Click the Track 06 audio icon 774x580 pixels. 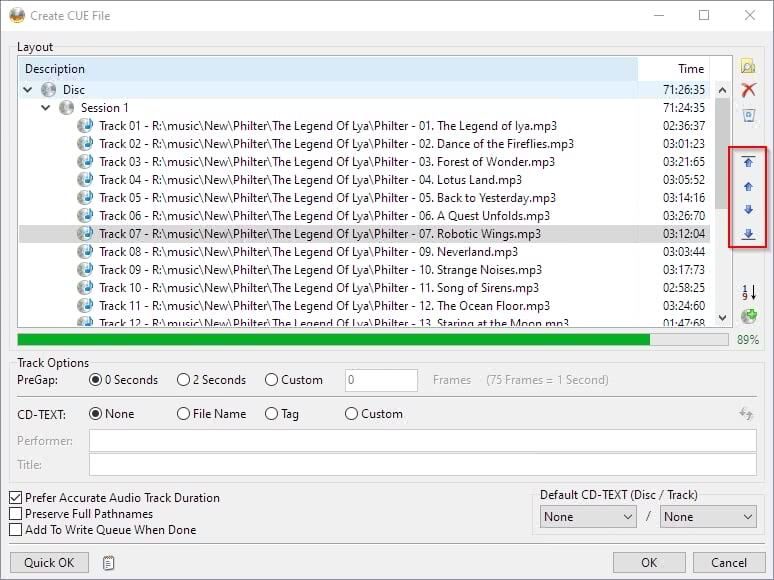[x=85, y=216]
